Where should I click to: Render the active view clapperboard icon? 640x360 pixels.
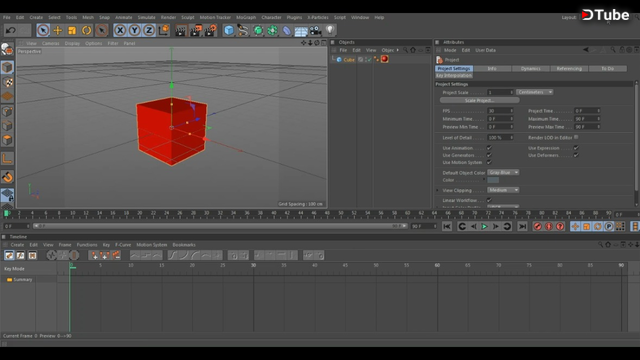click(x=180, y=30)
